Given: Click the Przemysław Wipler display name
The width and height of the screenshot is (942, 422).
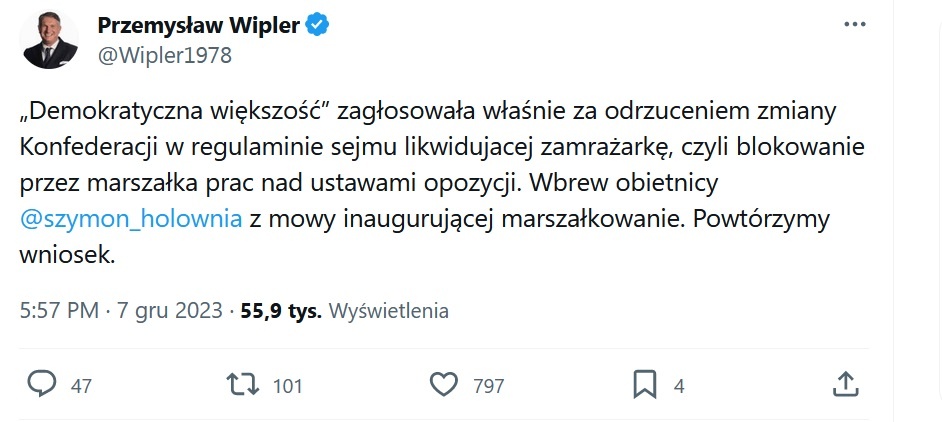Looking at the screenshot, I should pos(199,25).
